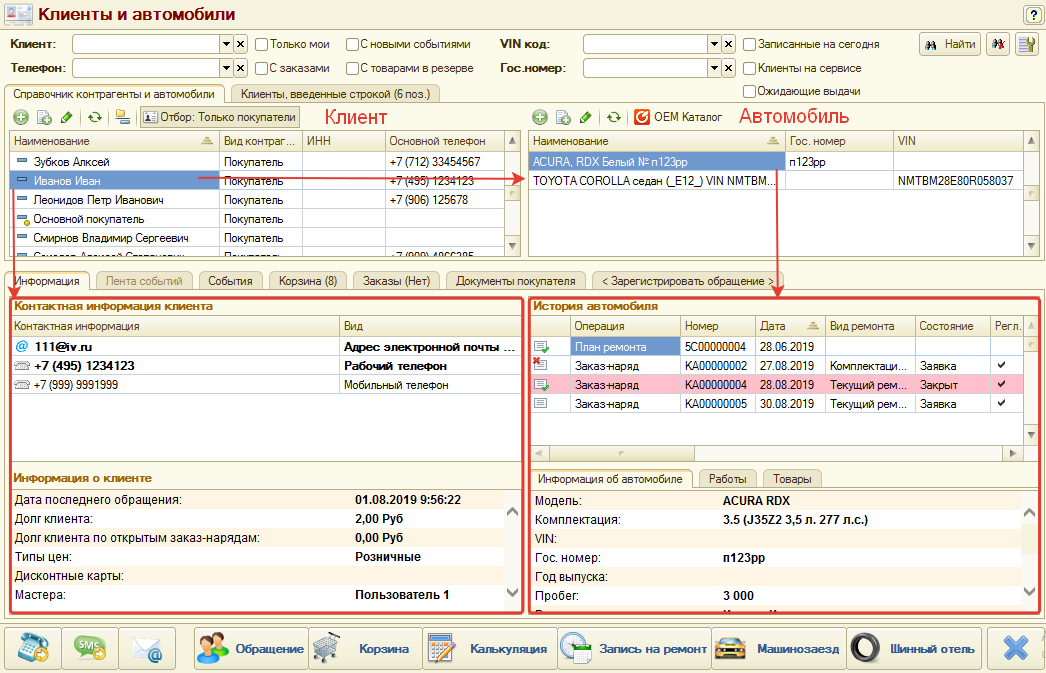This screenshot has width=1046, height=673.
Task: Clear the Телефон field with X button
Action: point(241,68)
